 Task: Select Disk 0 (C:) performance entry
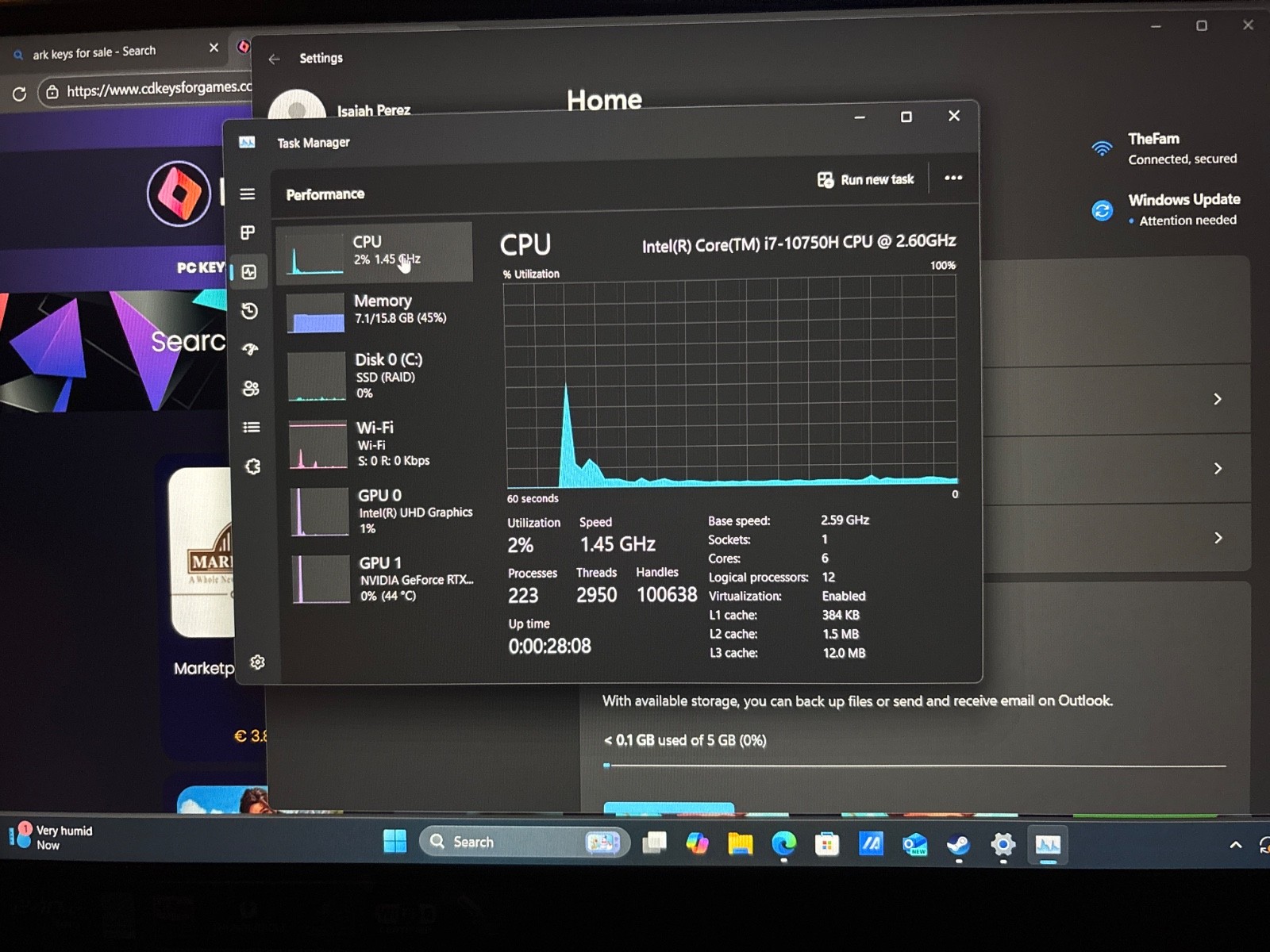(x=377, y=376)
